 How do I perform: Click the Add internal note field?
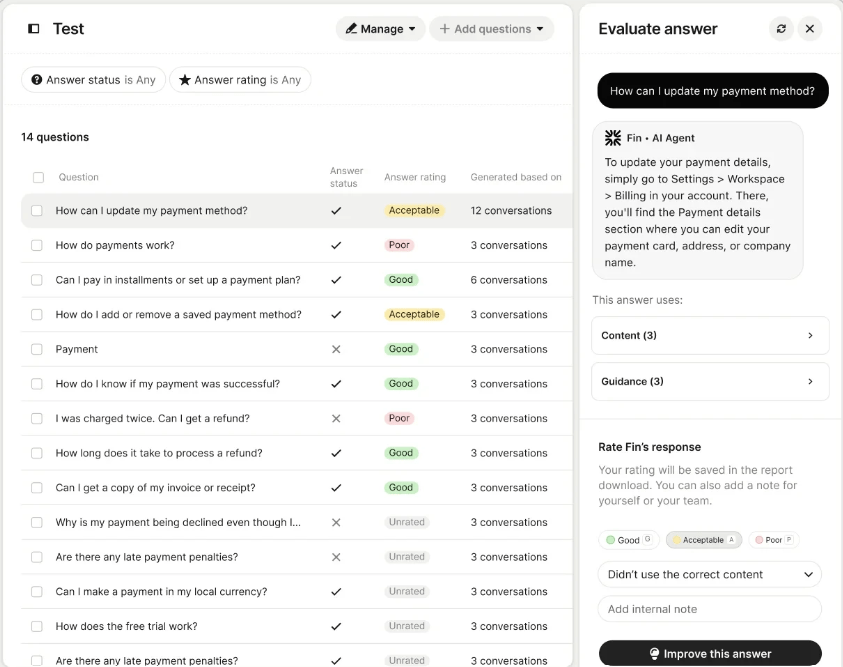tap(709, 609)
